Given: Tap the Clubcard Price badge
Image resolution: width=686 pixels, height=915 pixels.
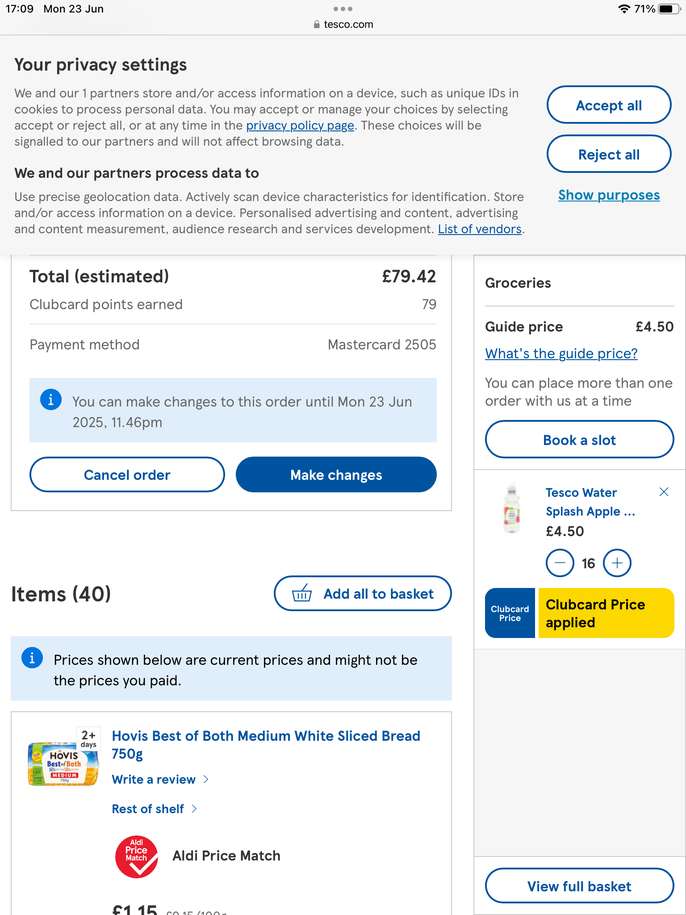Looking at the screenshot, I should click(510, 613).
